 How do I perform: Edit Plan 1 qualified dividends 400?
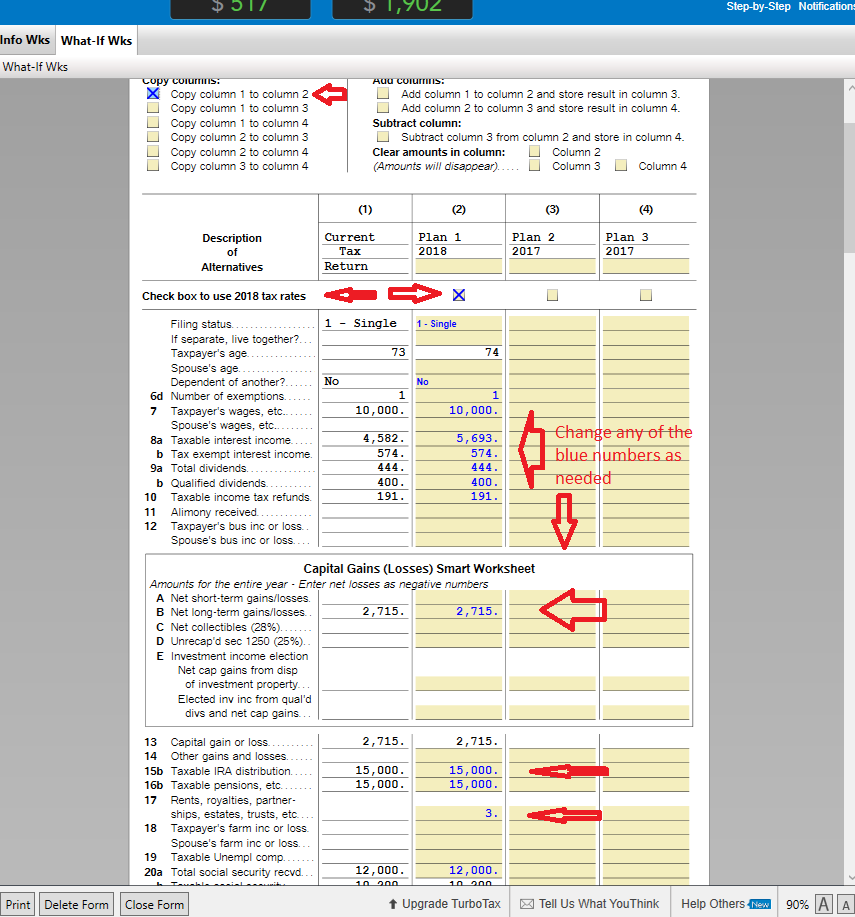458,482
